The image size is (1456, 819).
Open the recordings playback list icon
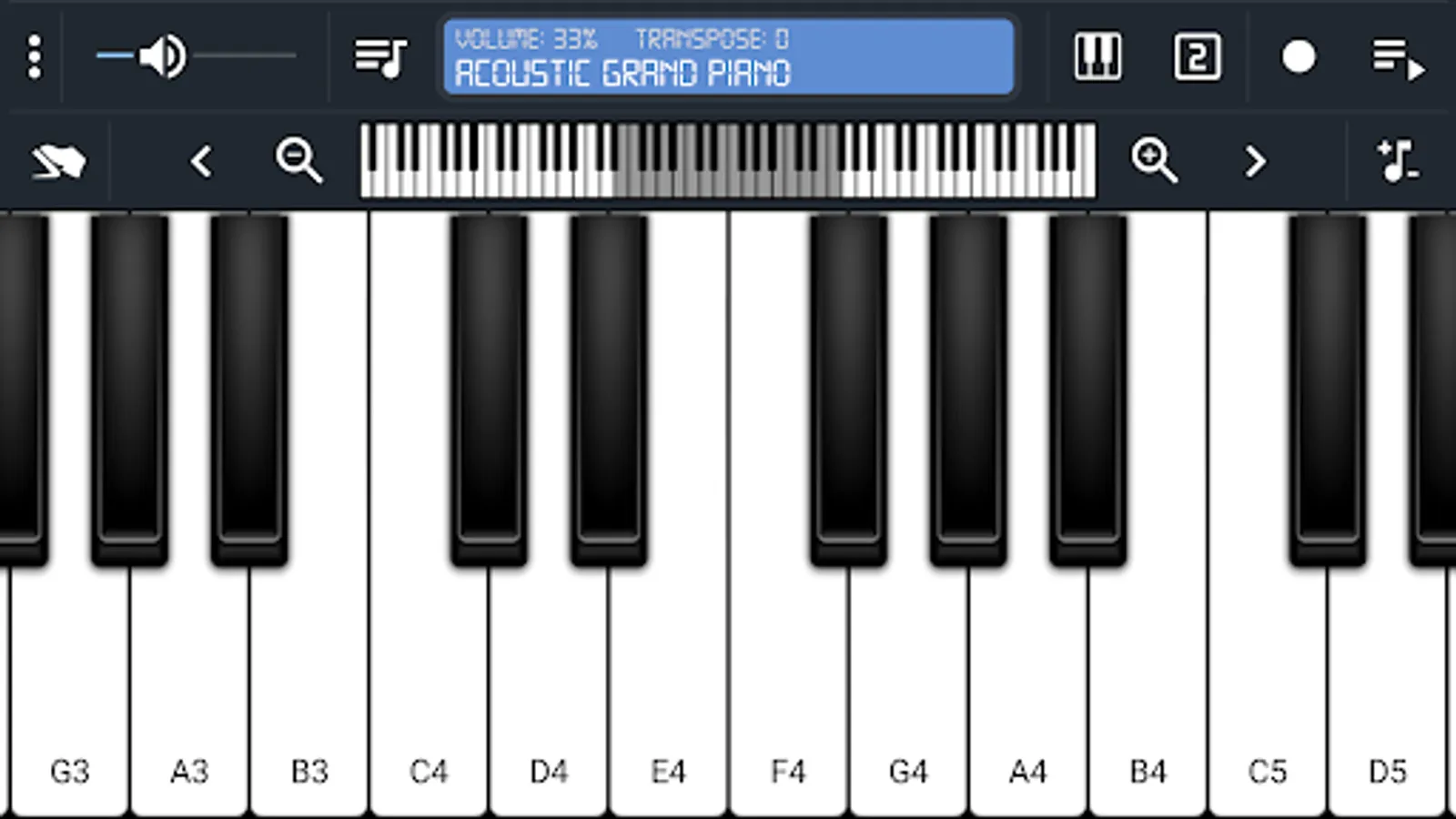[1399, 58]
